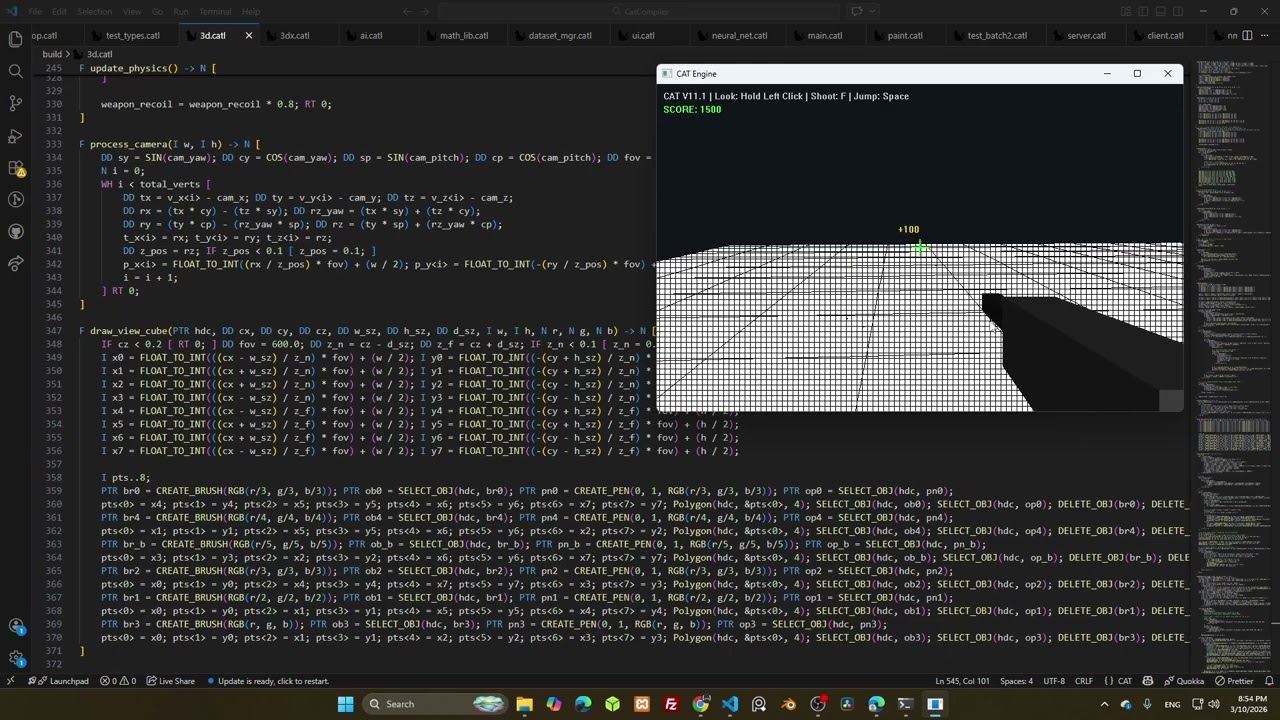Show hidden icons chevron in system tray
The image size is (1280, 720).
[x=1106, y=704]
